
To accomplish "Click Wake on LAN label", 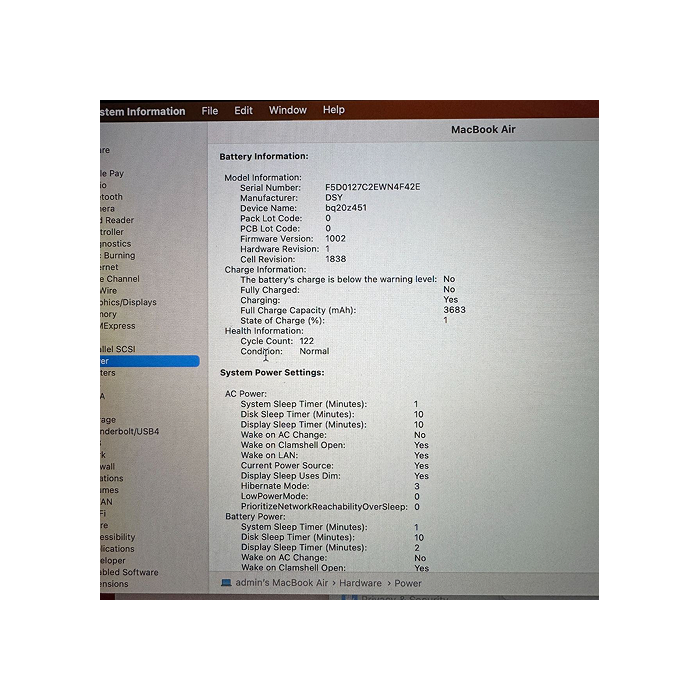I will (x=269, y=455).
